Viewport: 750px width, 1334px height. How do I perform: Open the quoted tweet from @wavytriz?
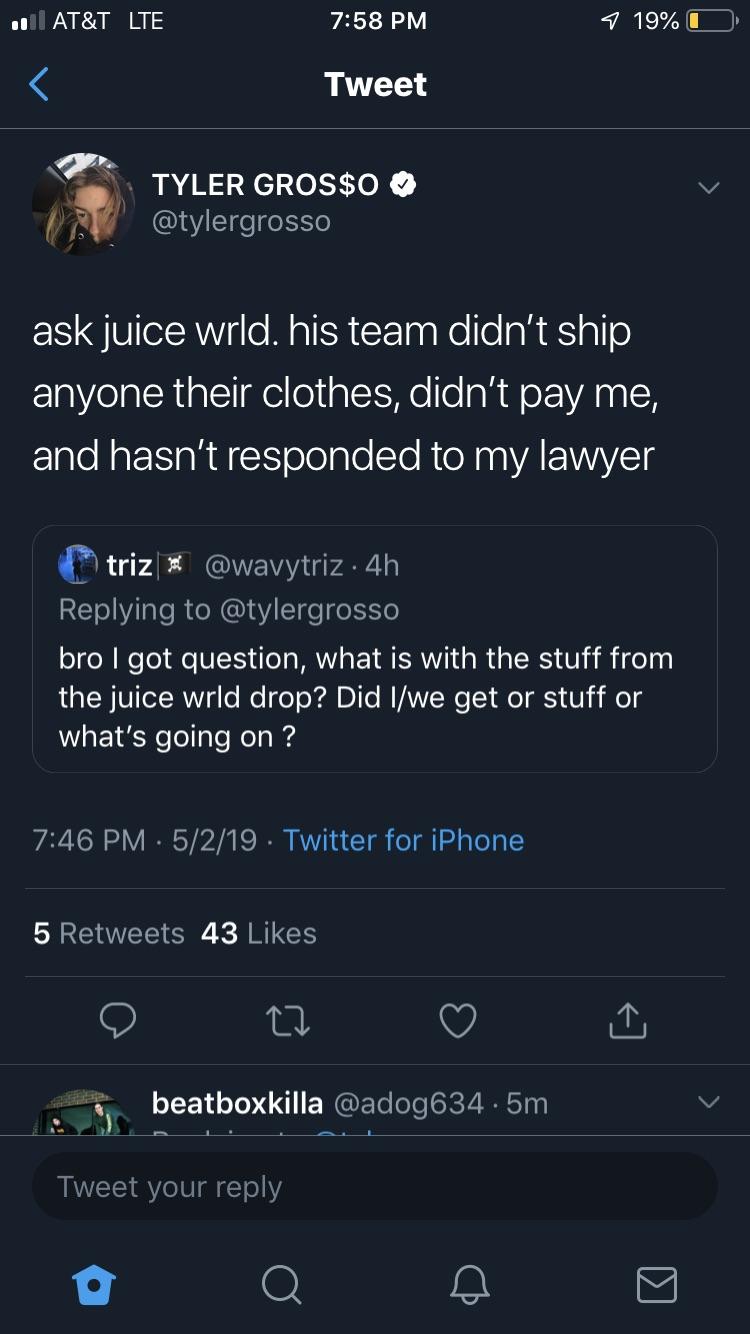tap(375, 649)
